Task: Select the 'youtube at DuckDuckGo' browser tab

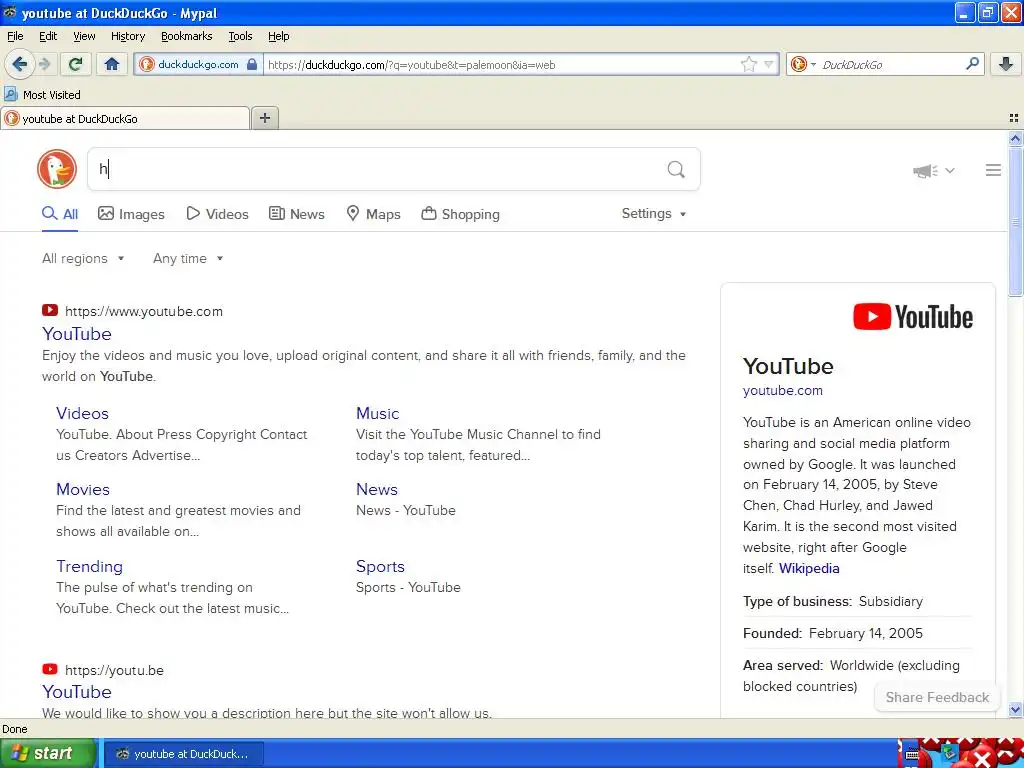Action: pos(125,118)
